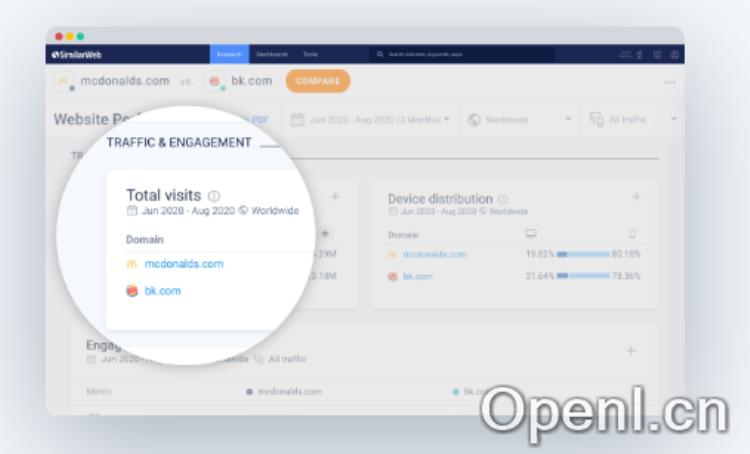Click the Metric column header in Engagement
The width and height of the screenshot is (750, 454).
point(99,391)
